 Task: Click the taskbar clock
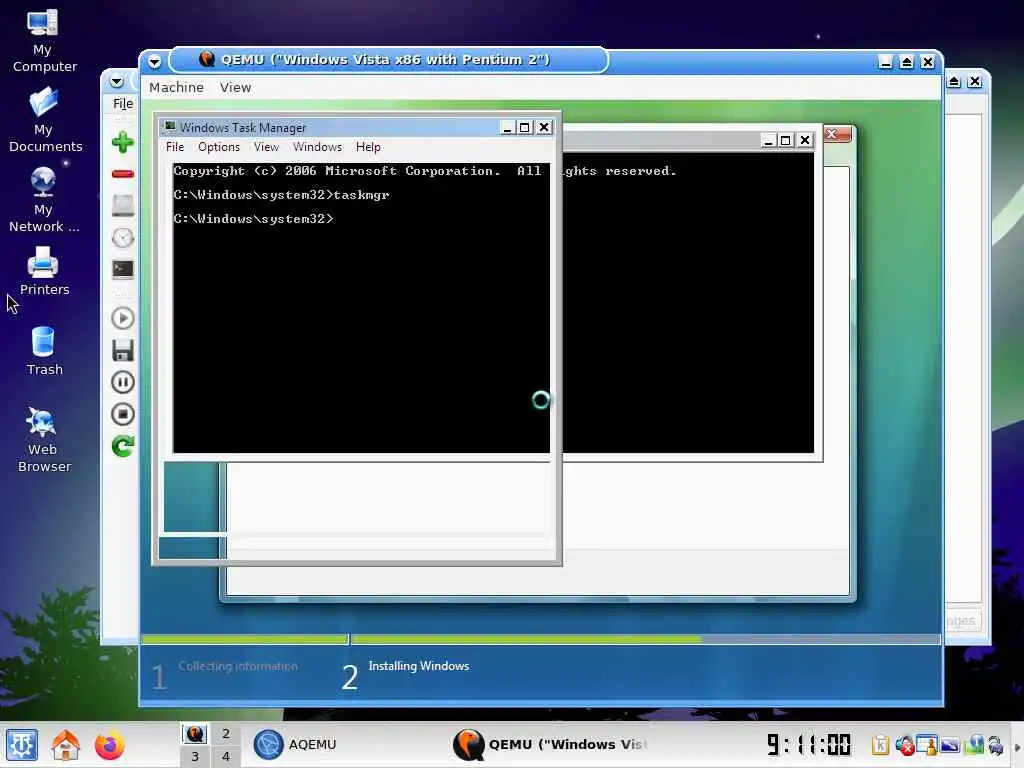(x=808, y=744)
